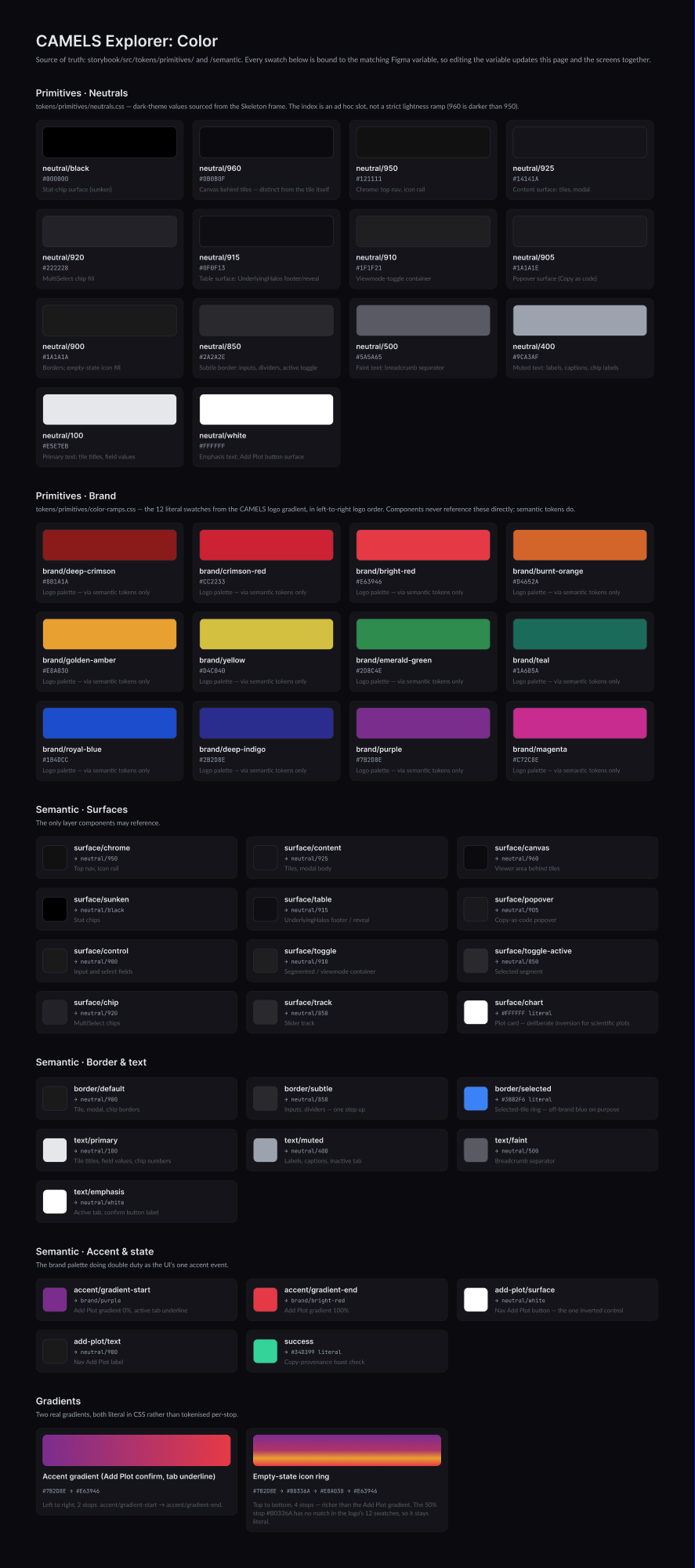Screen dimensions: 695x1568
Task: Select the "surface/chrome" token name
Action: coord(102,848)
